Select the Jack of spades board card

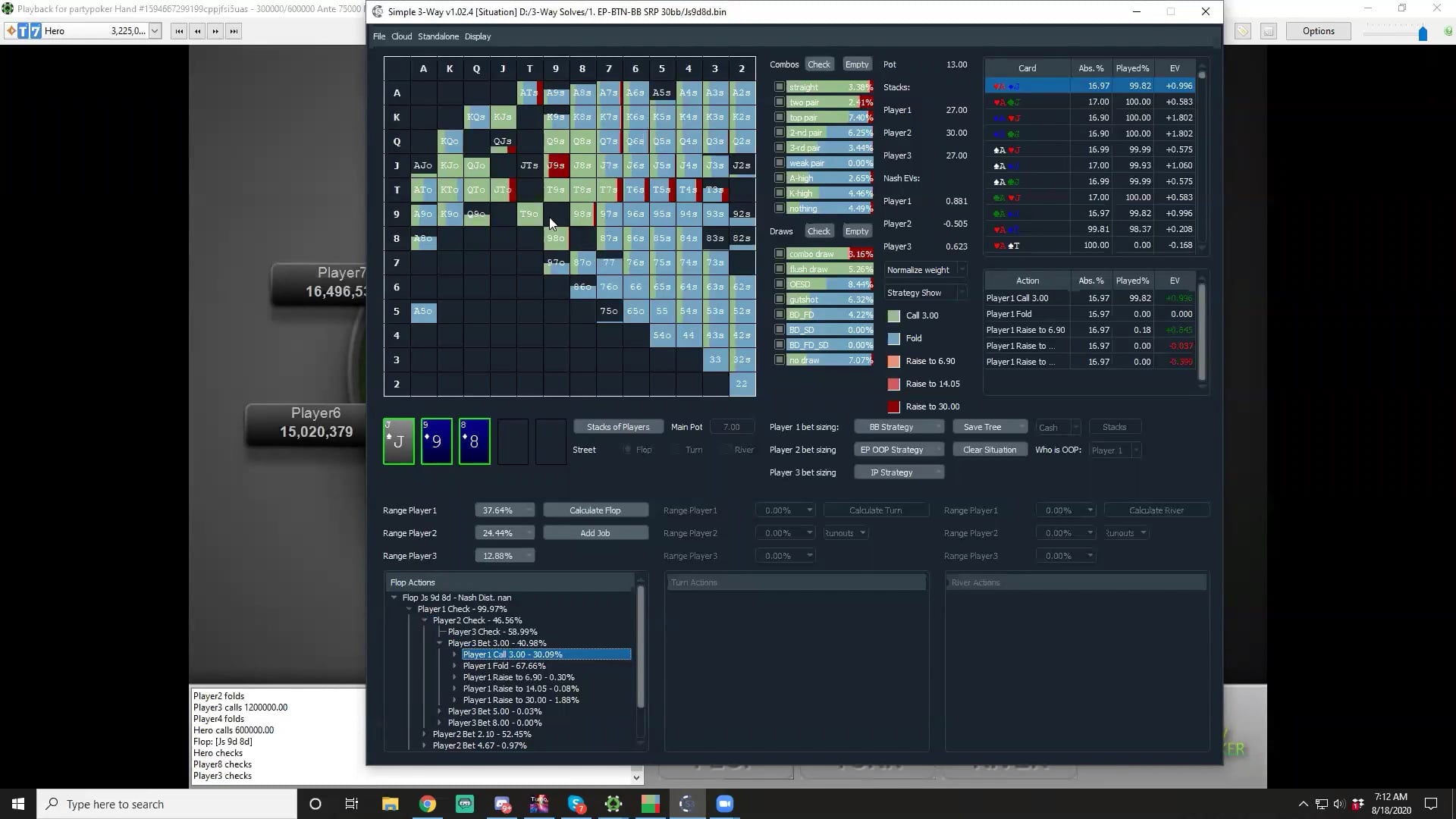[399, 441]
